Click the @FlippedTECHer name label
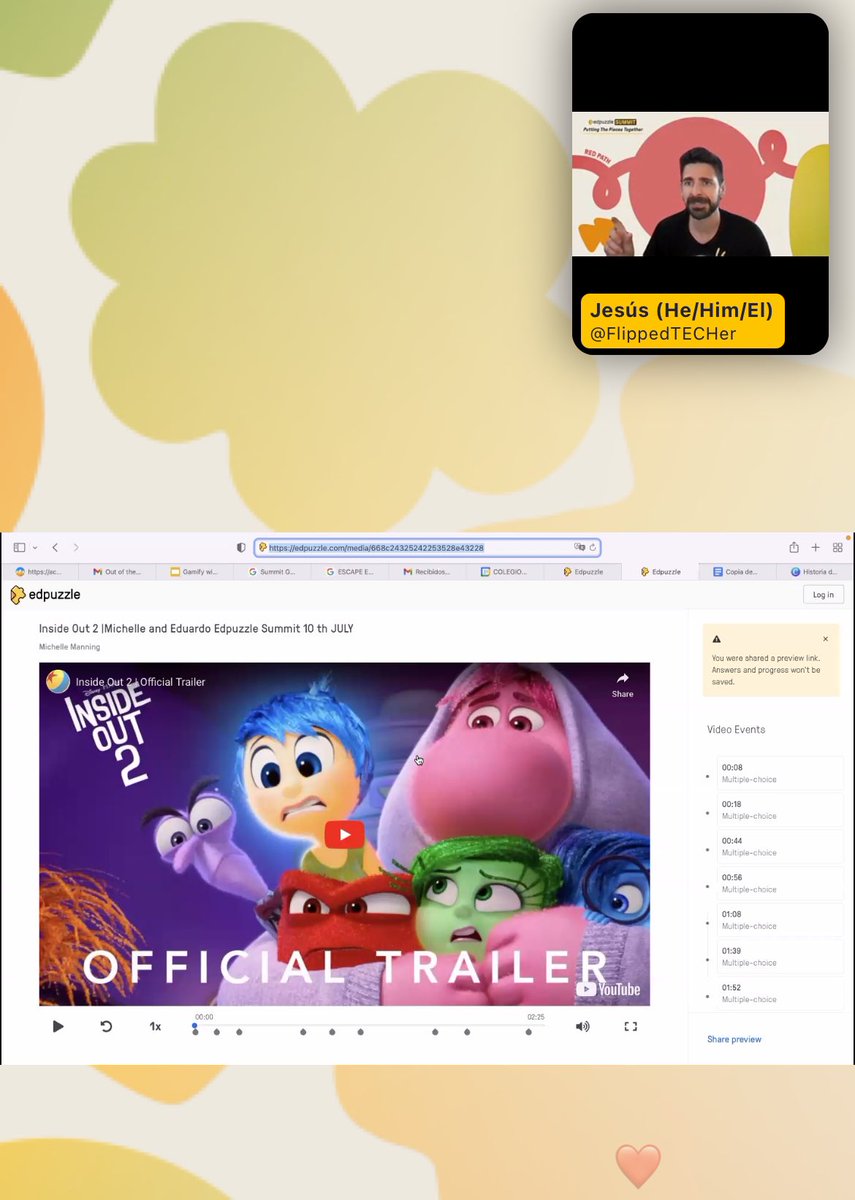This screenshot has width=855, height=1200. click(663, 334)
